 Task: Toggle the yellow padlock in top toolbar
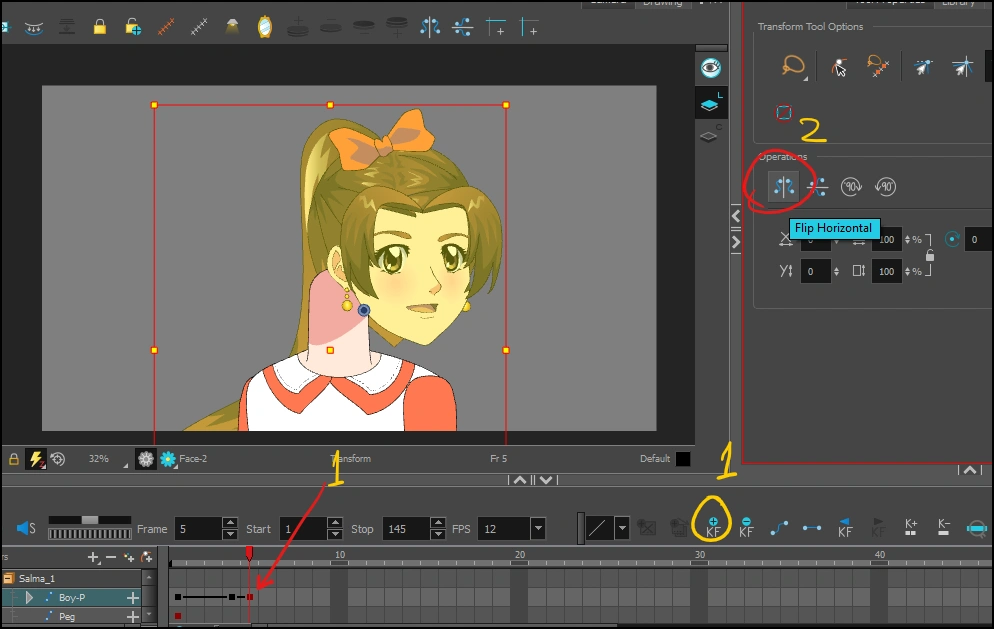(x=100, y=27)
